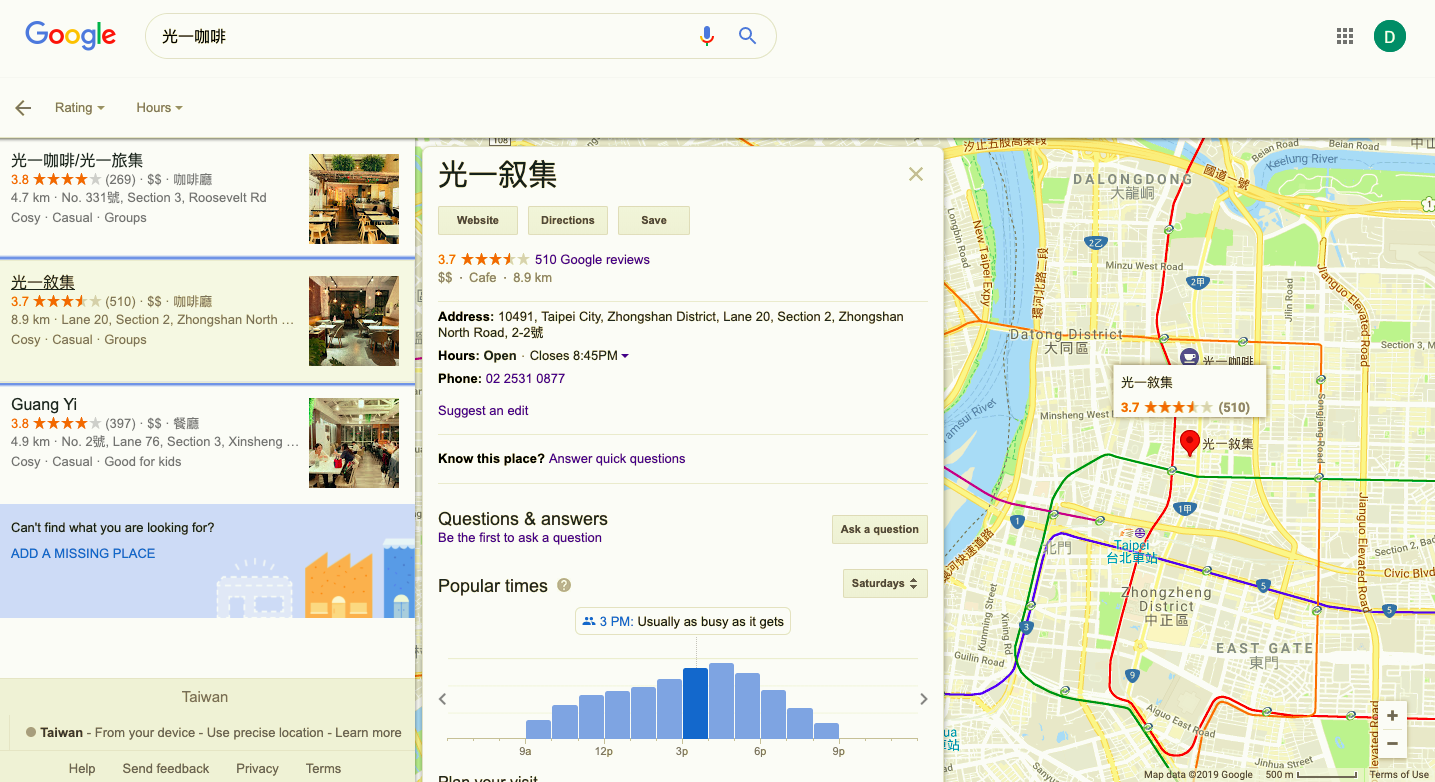Click Suggest an edit

point(483,411)
